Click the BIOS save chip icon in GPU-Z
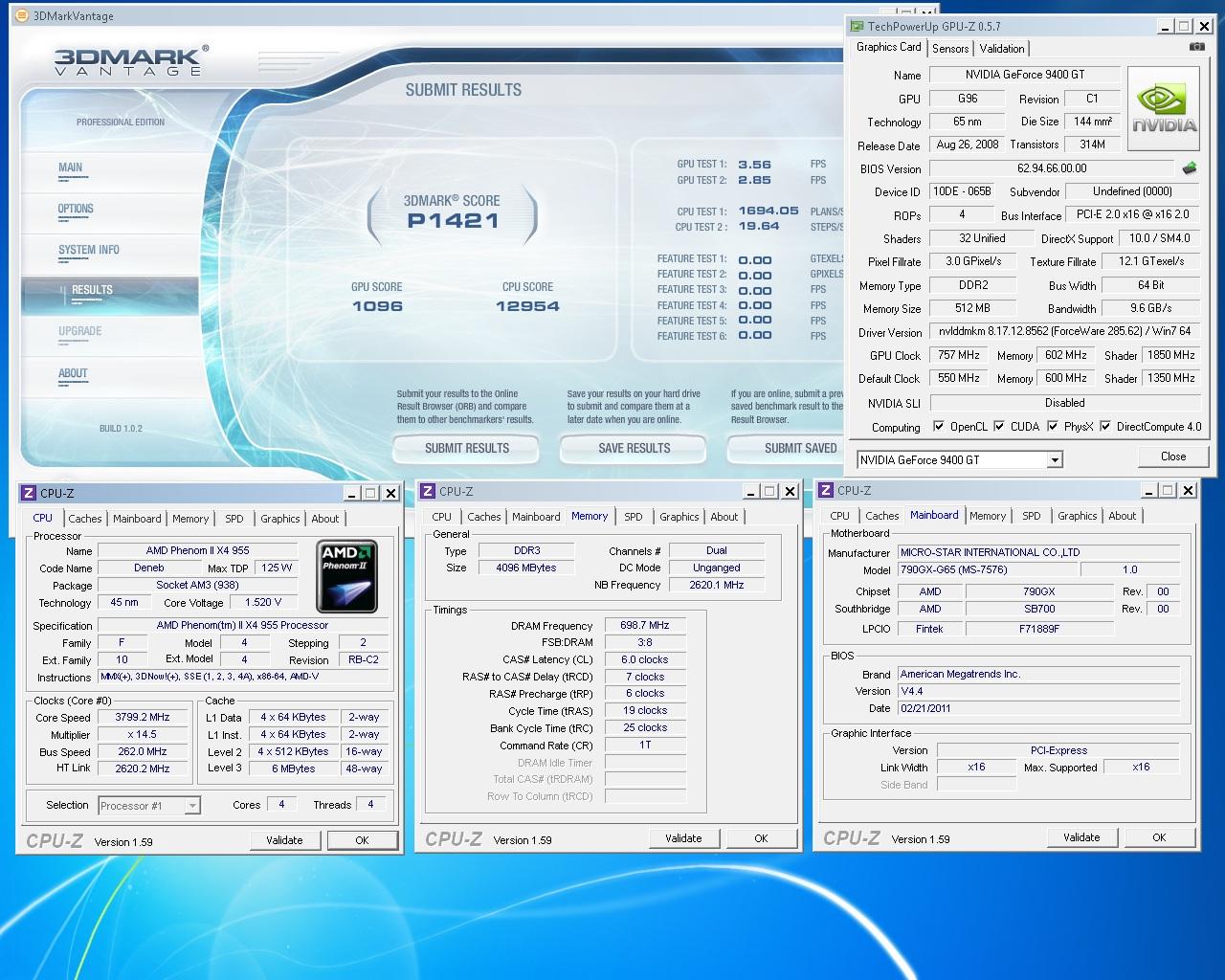Screen dimensions: 1225x980 point(1190,168)
